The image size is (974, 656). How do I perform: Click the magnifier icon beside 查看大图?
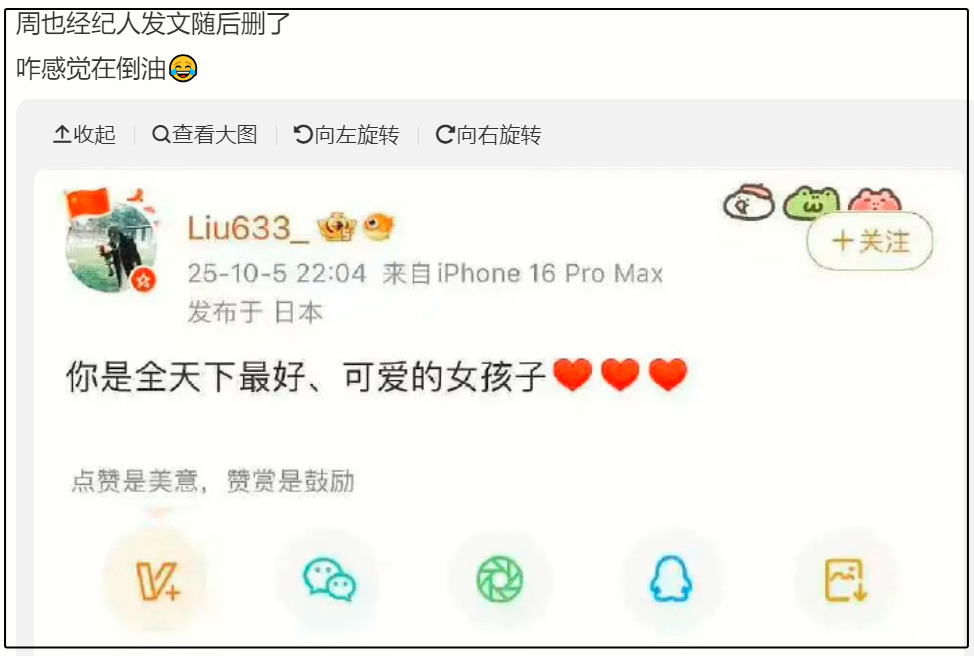161,134
